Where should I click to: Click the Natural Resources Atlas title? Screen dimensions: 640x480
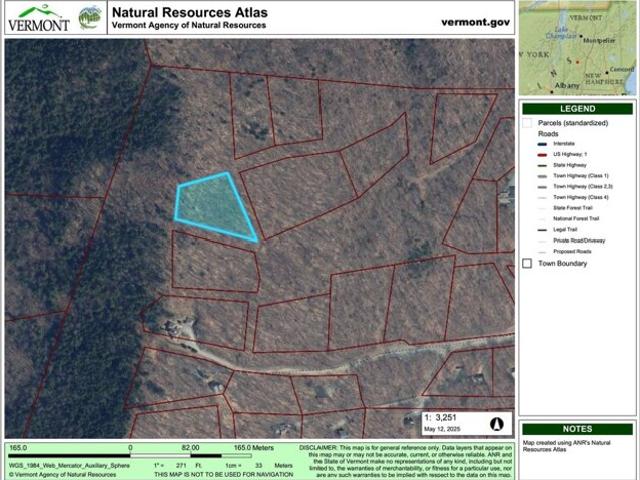(x=190, y=12)
